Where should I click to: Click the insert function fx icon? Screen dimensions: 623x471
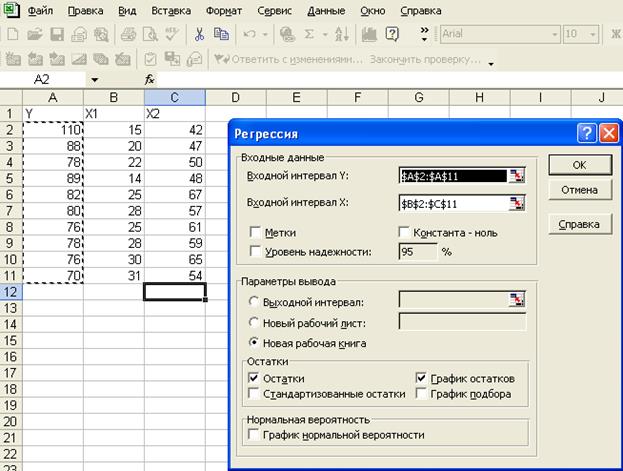150,79
